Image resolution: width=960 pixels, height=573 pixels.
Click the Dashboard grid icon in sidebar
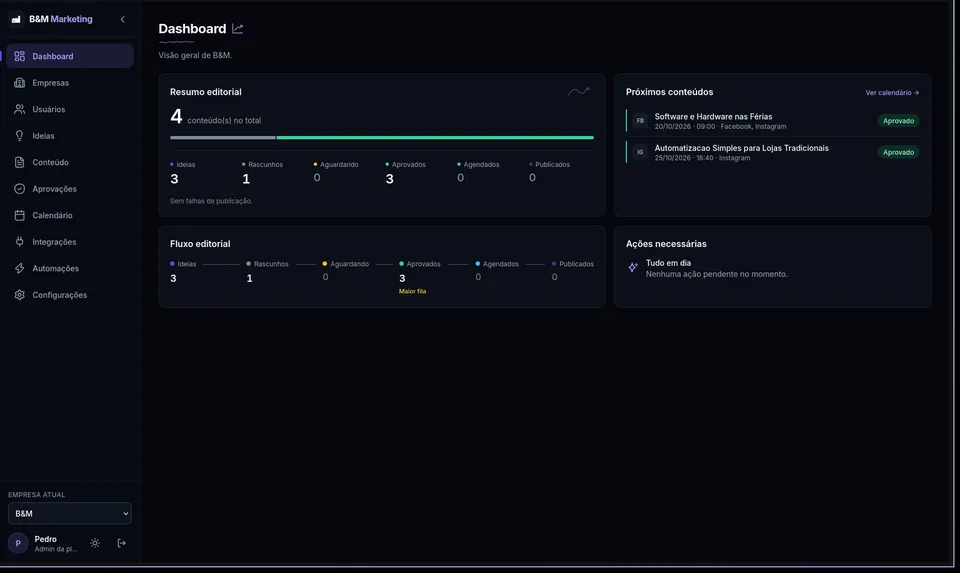coord(20,56)
